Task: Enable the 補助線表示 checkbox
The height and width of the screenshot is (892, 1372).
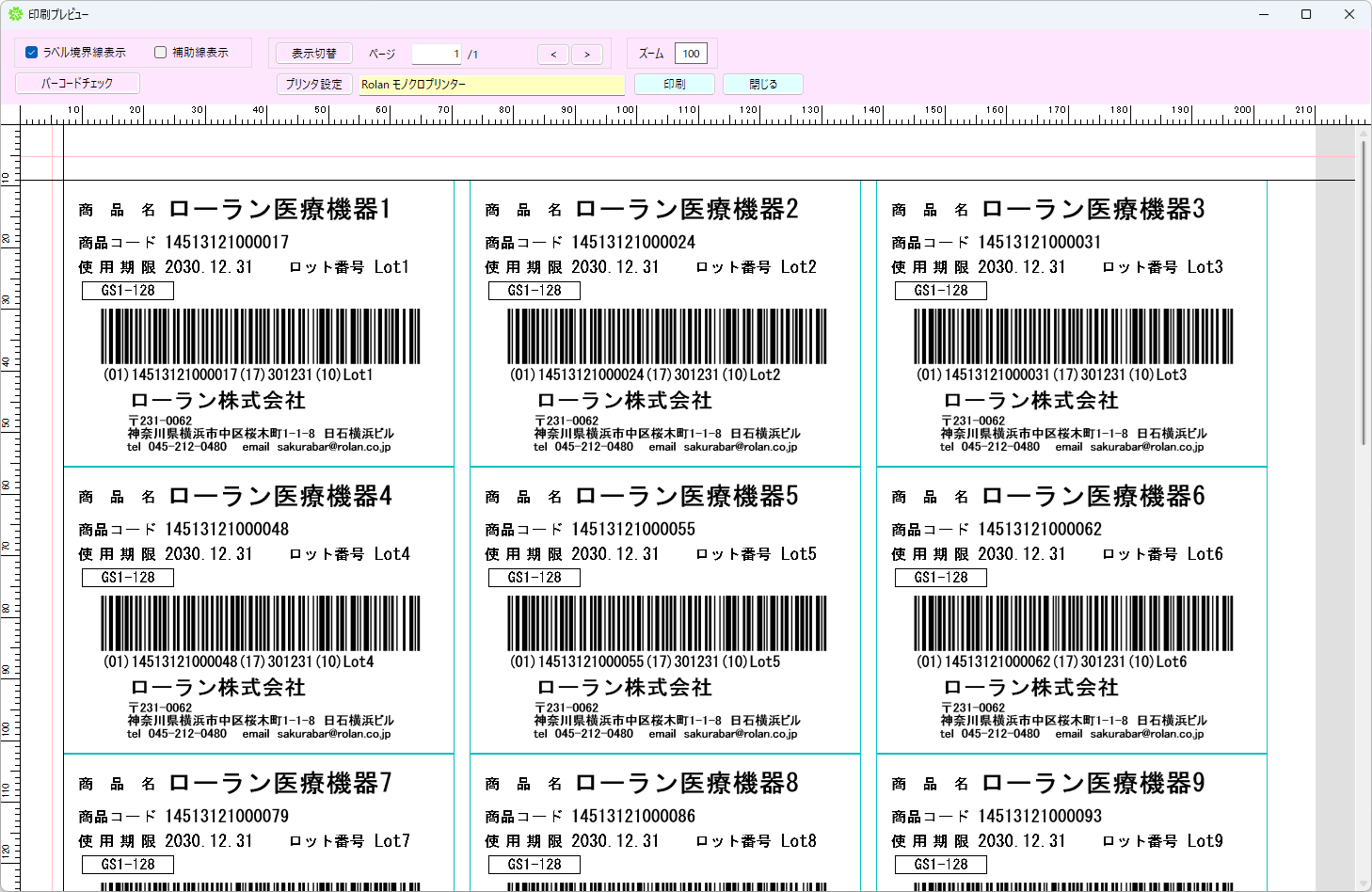Action: point(160,52)
